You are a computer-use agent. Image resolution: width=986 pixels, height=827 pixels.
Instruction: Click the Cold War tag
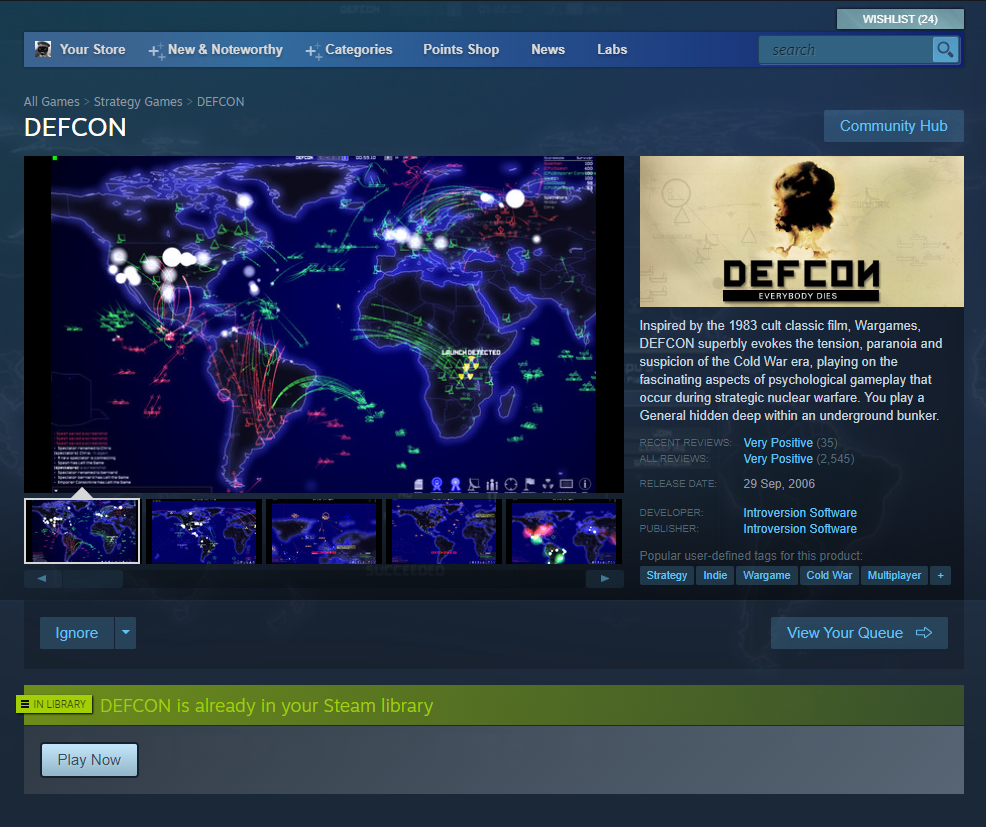(829, 575)
